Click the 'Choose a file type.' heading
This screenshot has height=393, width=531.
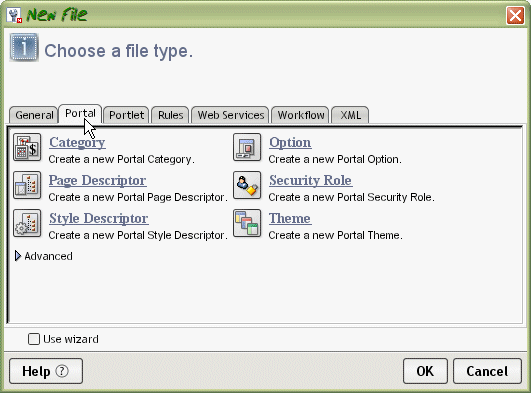[x=119, y=51]
